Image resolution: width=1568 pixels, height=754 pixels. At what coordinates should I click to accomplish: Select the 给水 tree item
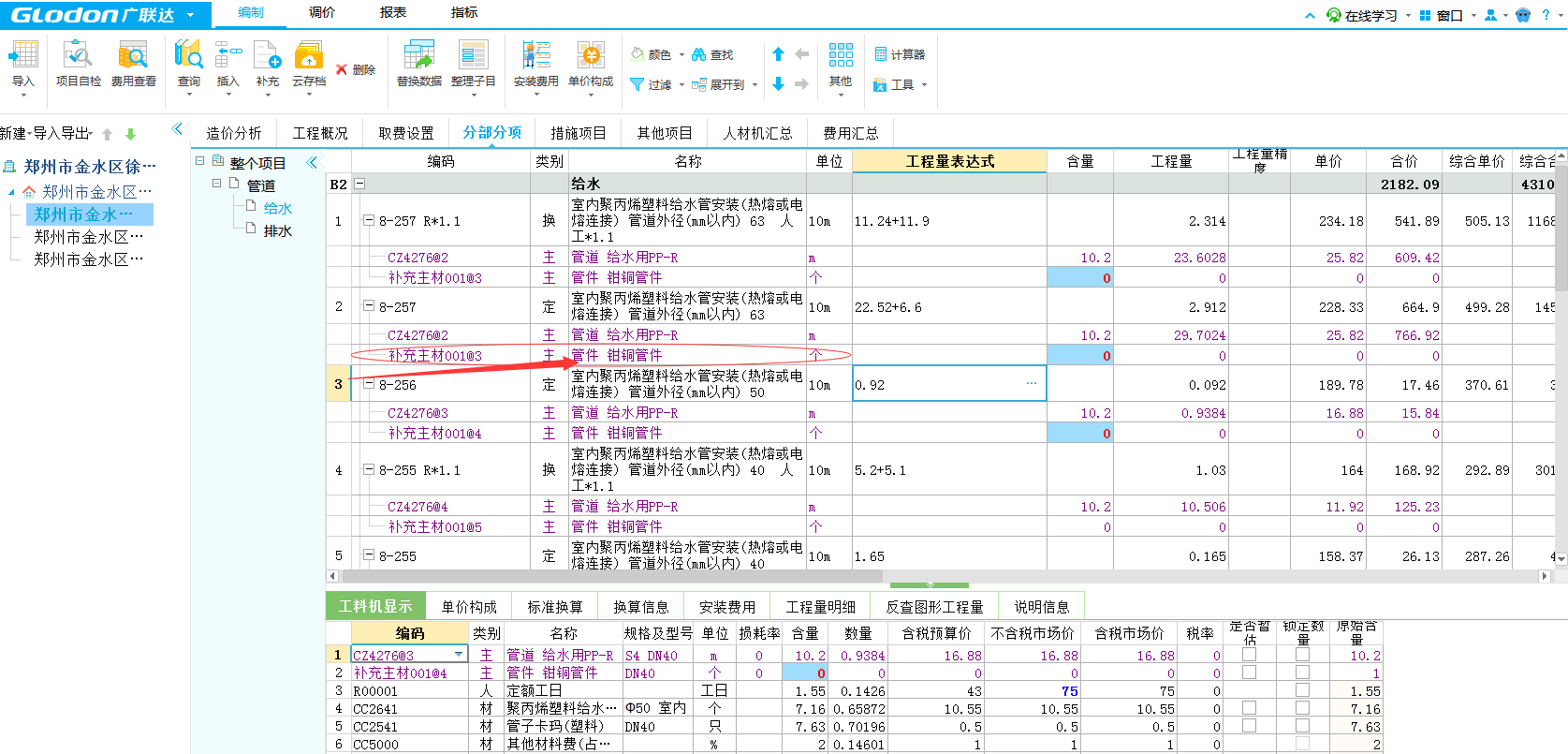[x=278, y=209]
